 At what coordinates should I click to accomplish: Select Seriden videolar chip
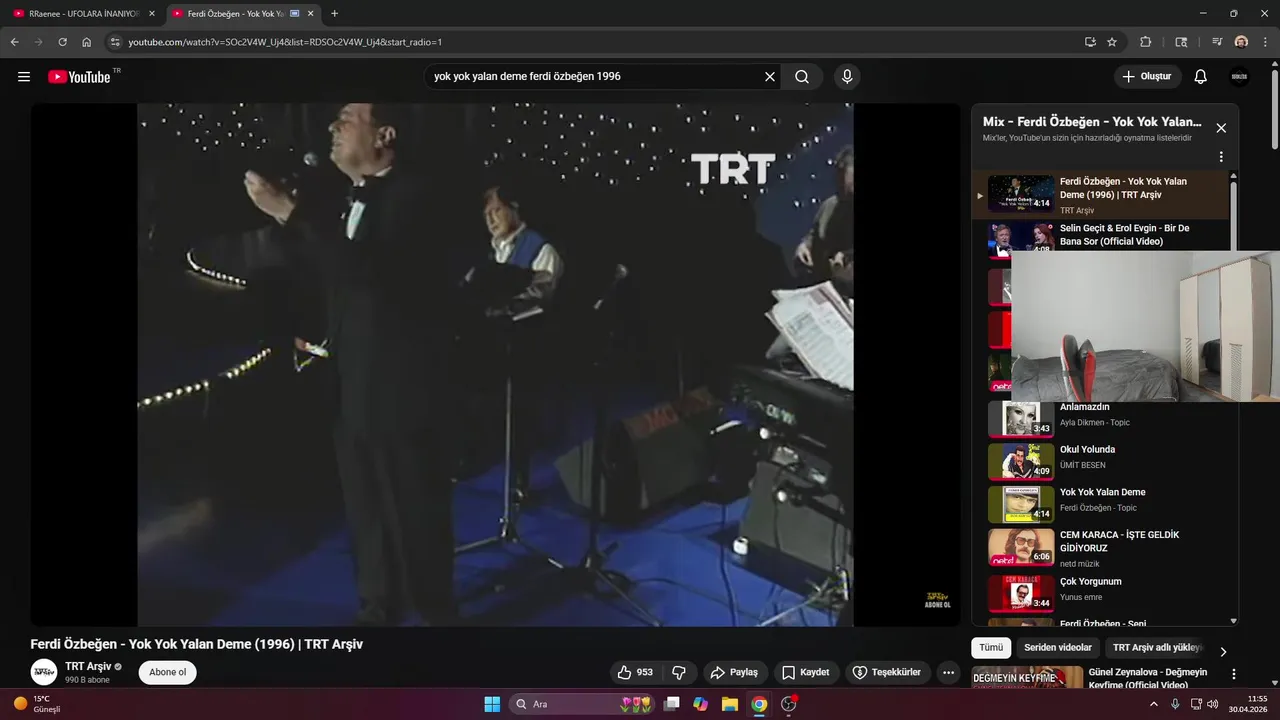[1058, 647]
